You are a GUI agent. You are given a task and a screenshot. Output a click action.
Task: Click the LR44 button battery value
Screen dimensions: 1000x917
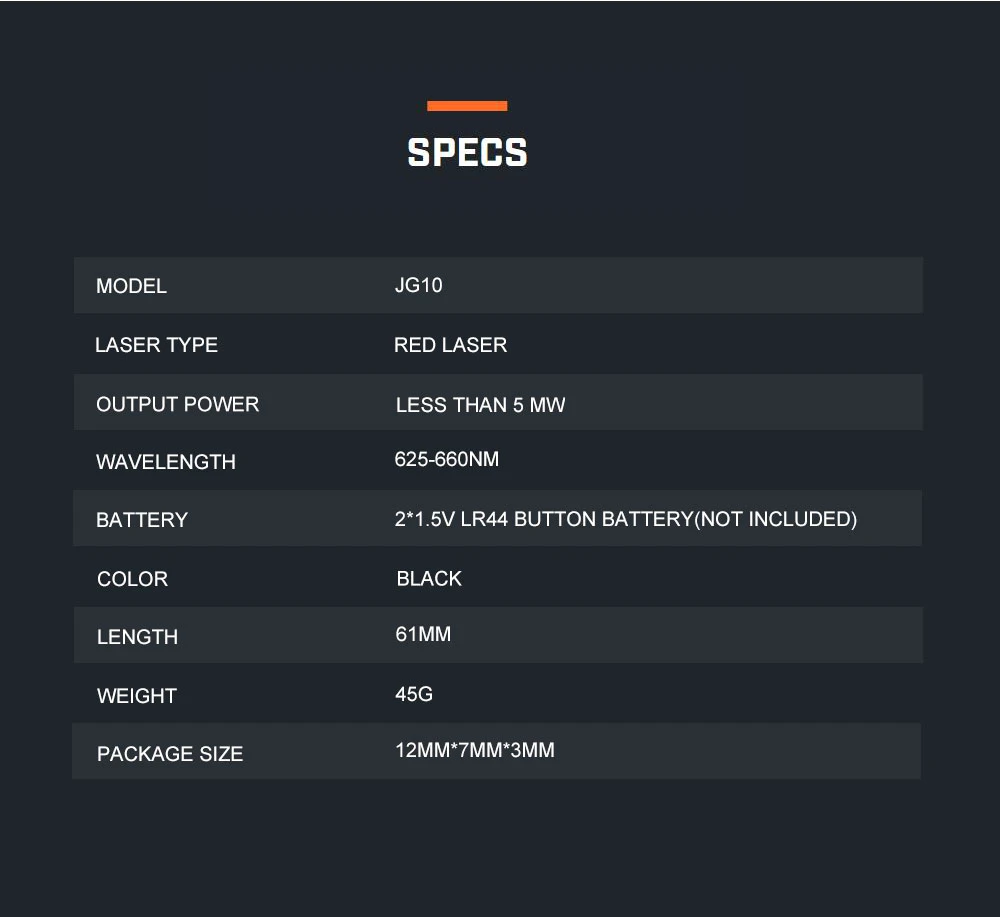click(x=626, y=519)
